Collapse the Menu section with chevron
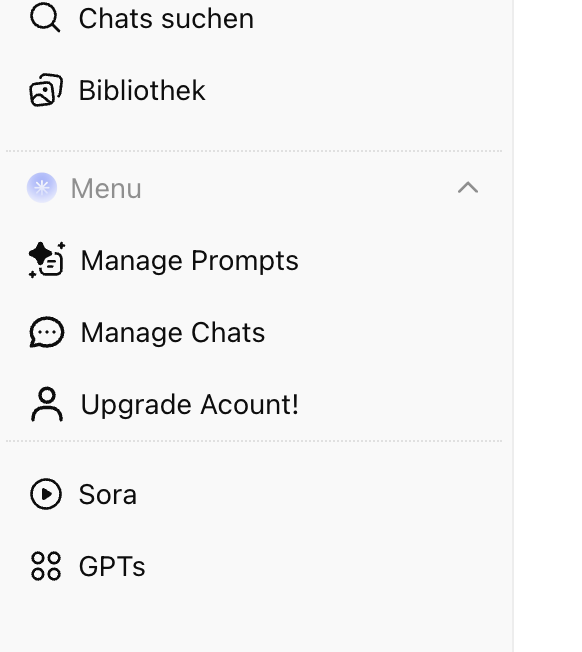 pos(468,188)
